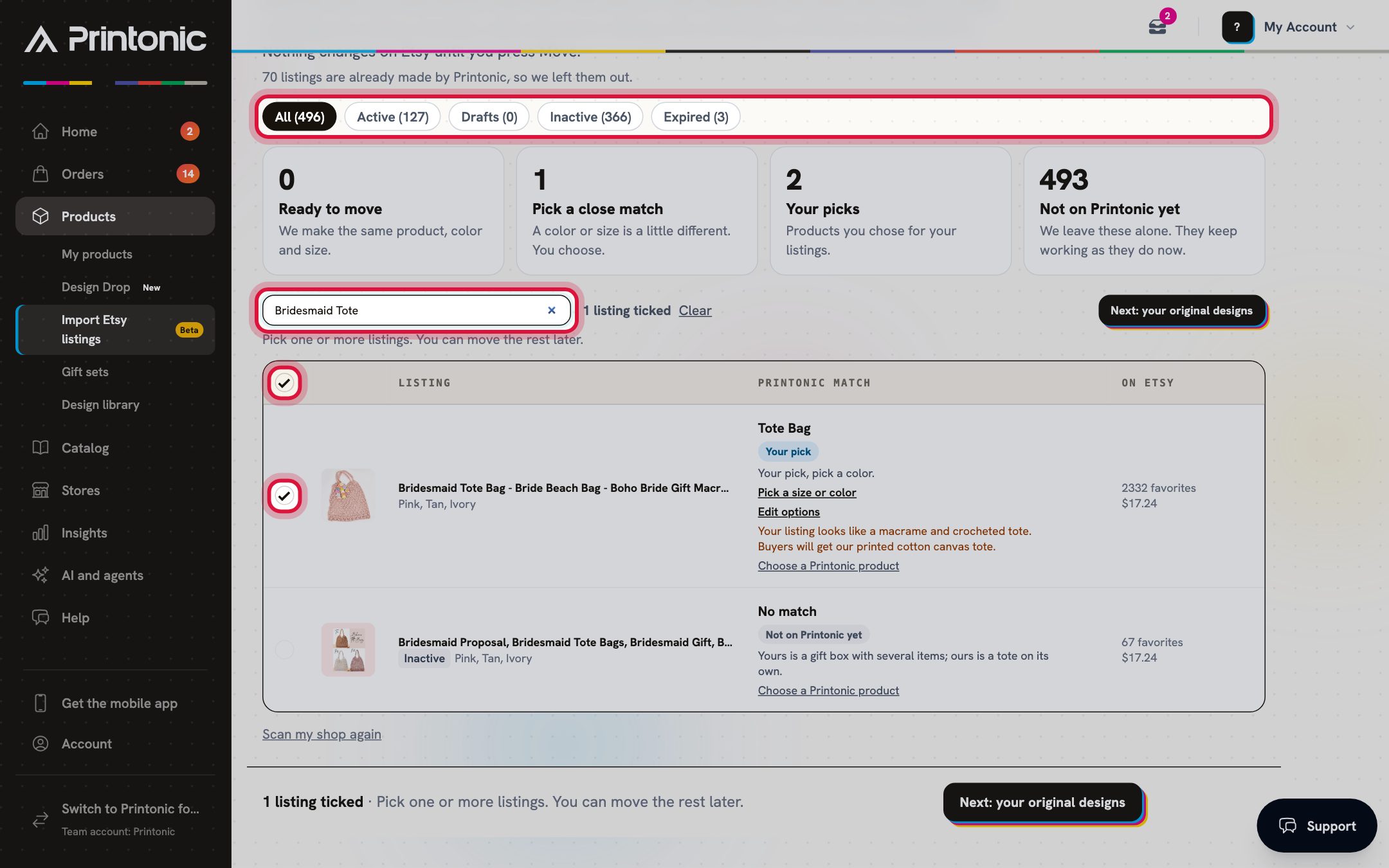This screenshot has height=868, width=1389.
Task: Switch to the All (496) tab
Action: (300, 116)
